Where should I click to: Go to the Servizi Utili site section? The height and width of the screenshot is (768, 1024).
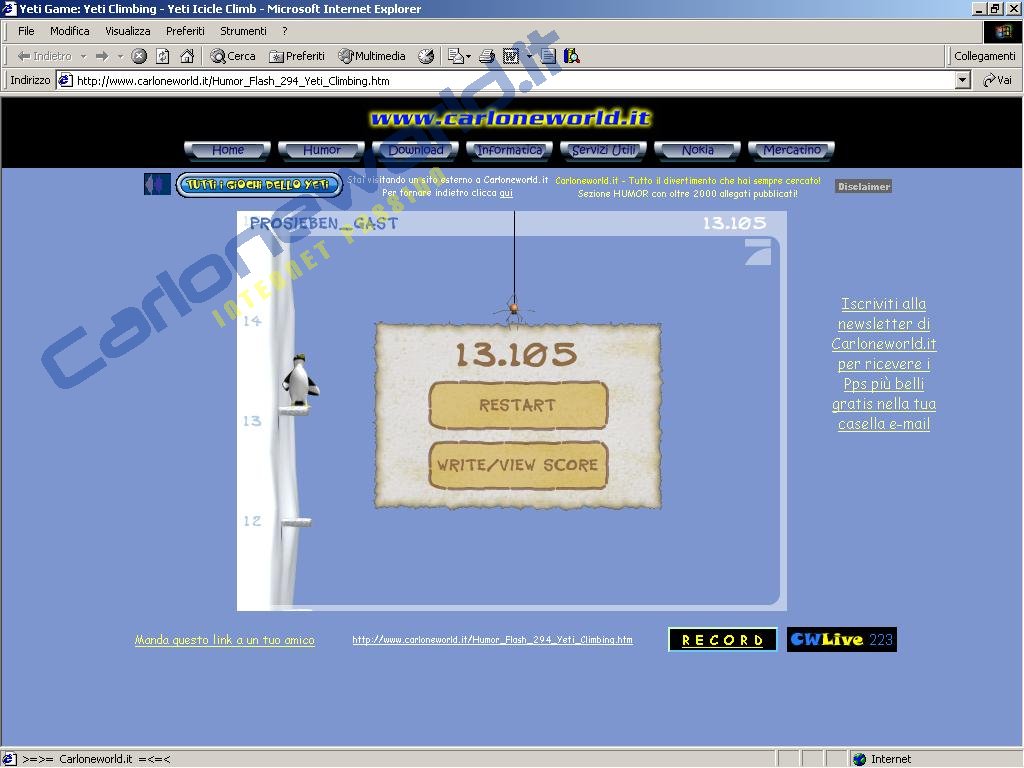[x=603, y=151]
